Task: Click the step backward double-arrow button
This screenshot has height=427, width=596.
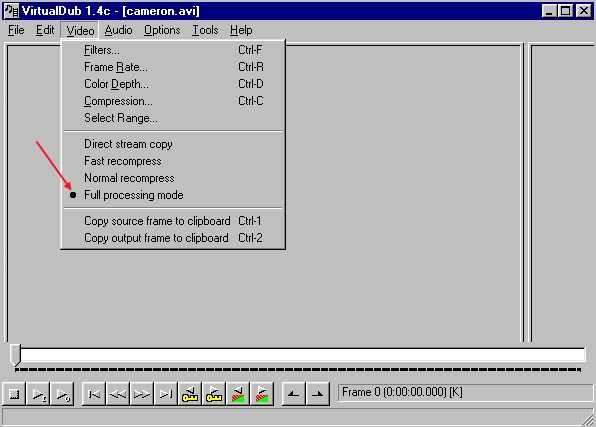Action: (118, 394)
